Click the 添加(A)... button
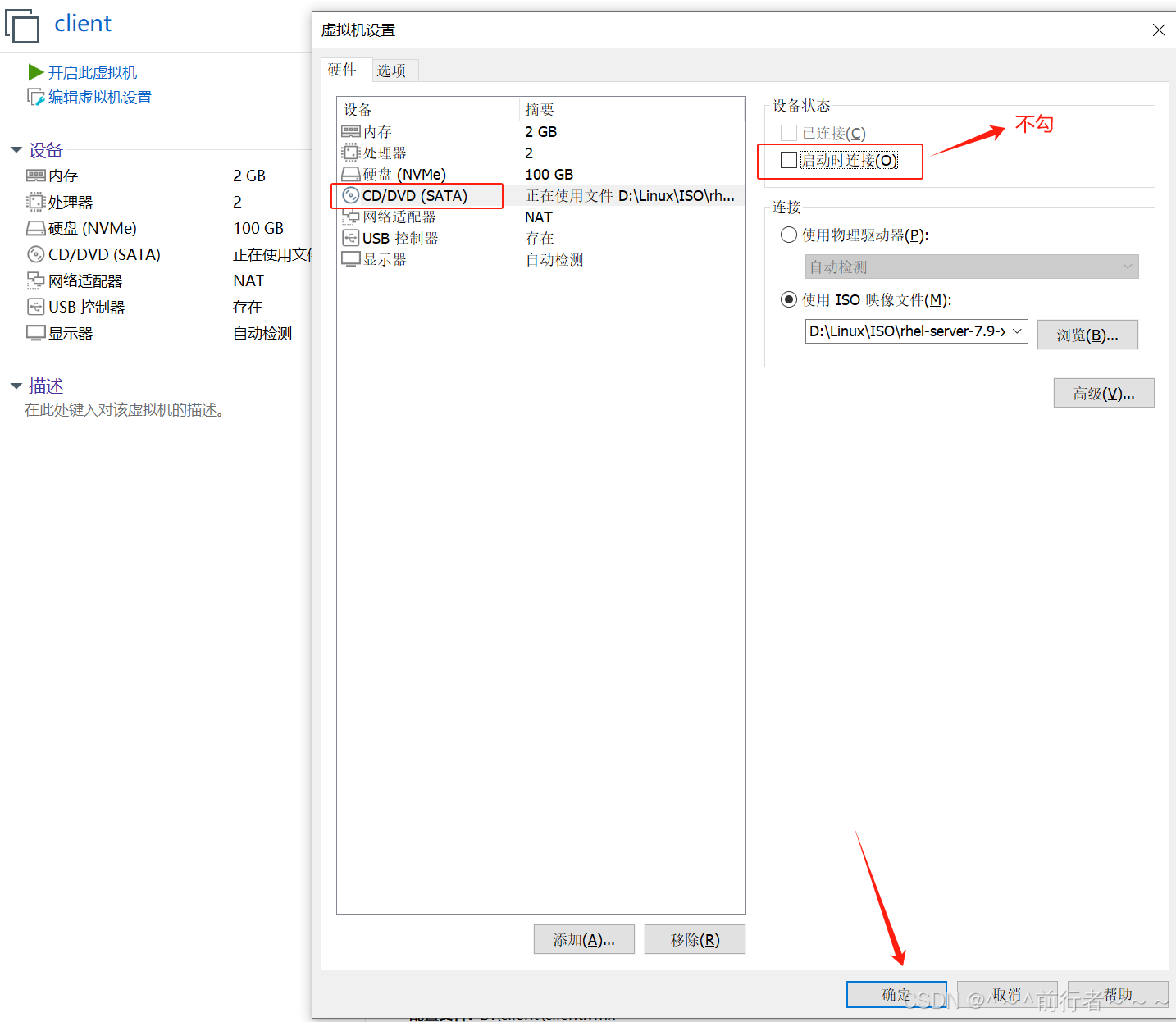1176x1022 pixels. (584, 939)
